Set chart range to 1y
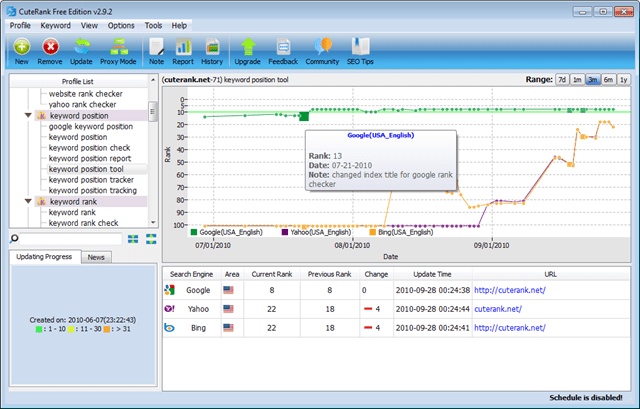This screenshot has width=640, height=409. click(624, 80)
